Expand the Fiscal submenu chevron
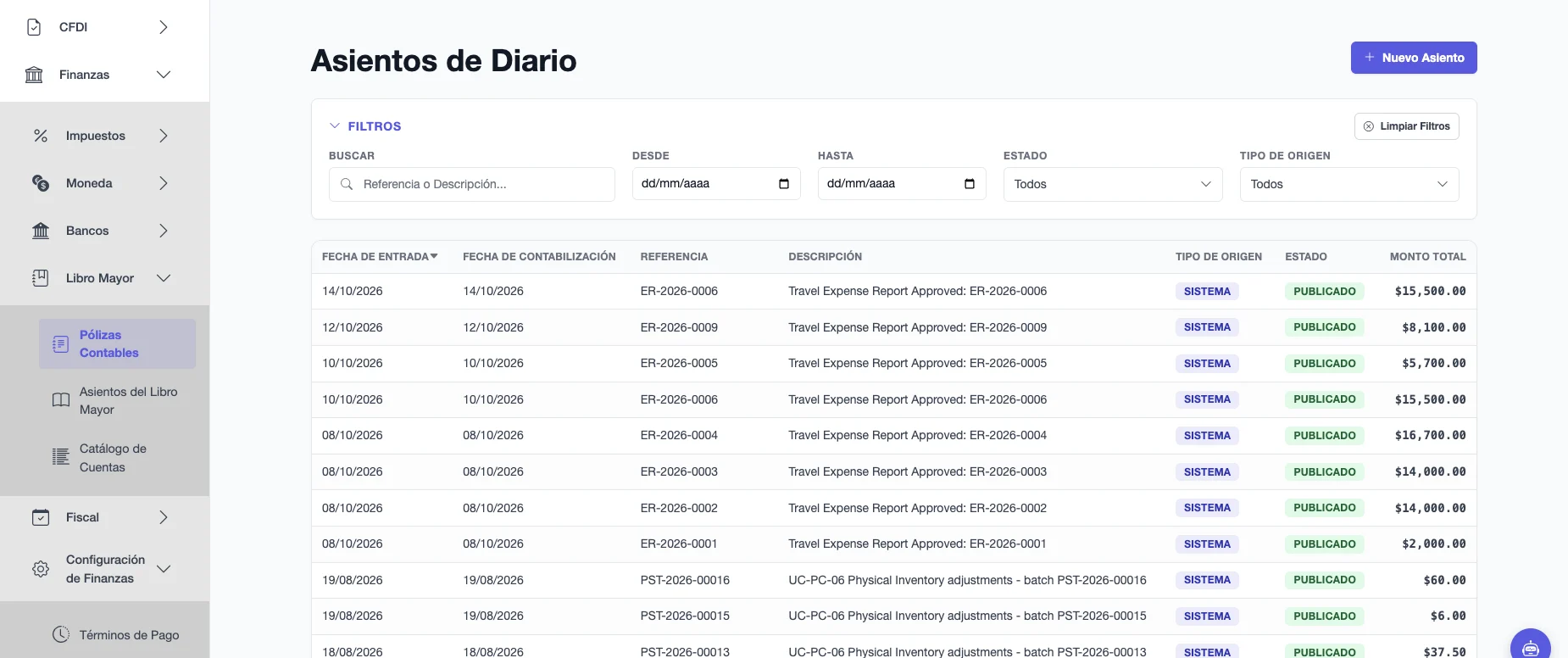Viewport: 1568px width, 658px height. (x=164, y=517)
